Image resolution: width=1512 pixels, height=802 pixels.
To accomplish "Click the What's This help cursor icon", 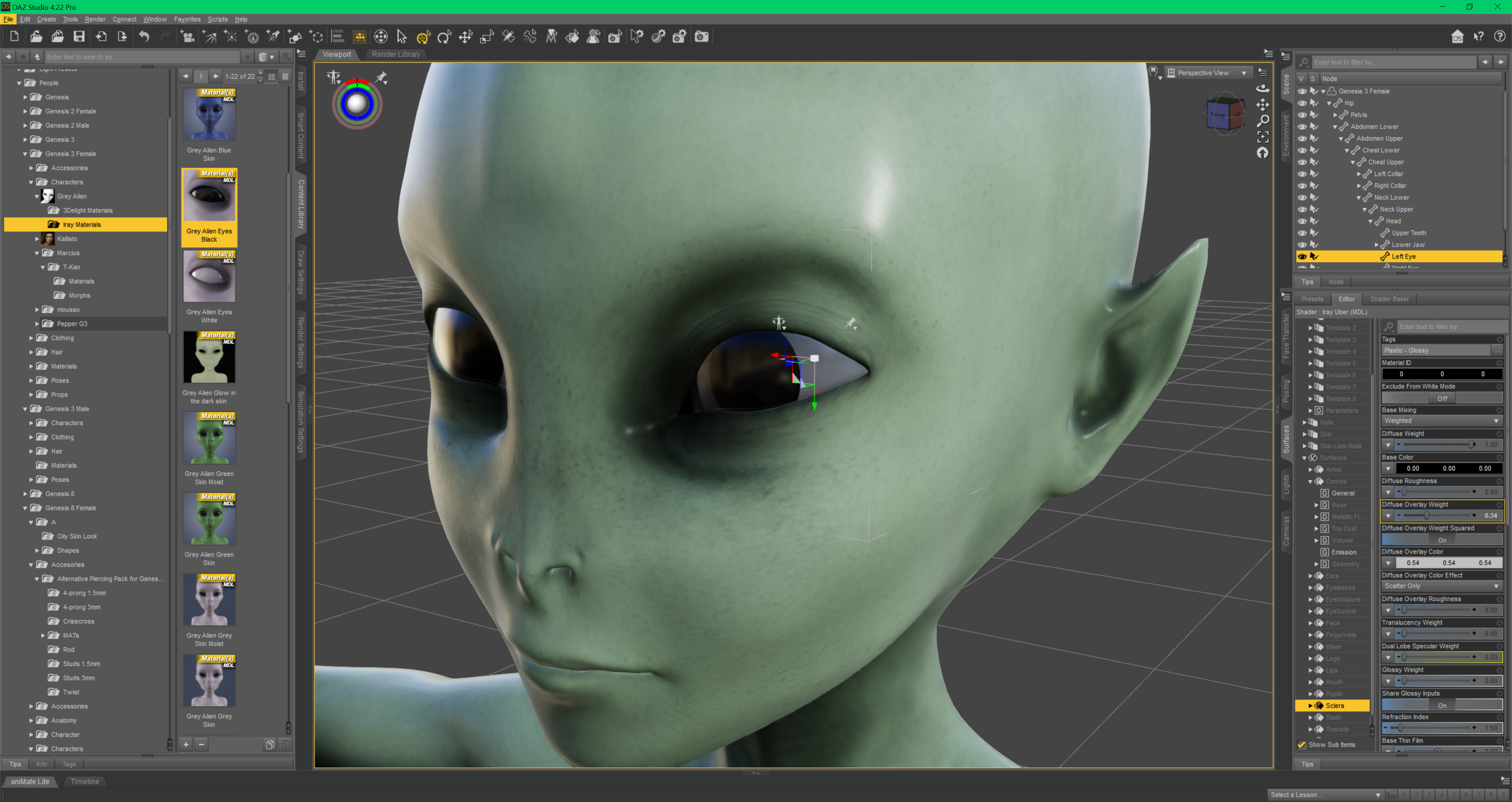I will 1479,36.
